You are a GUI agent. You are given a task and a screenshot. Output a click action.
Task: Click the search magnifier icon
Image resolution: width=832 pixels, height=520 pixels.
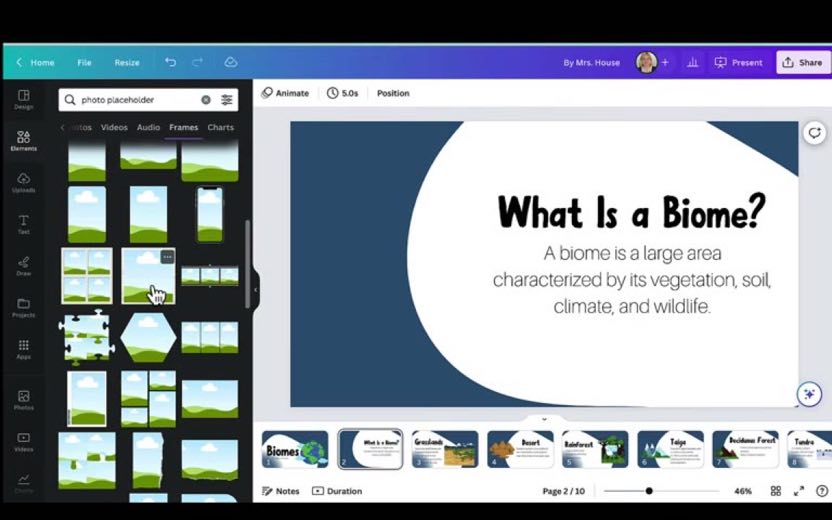click(x=70, y=100)
